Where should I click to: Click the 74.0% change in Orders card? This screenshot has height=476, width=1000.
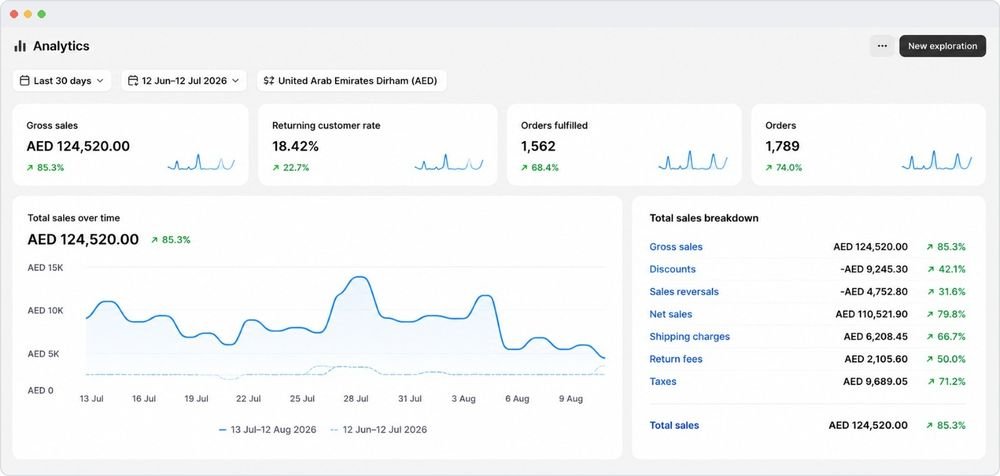point(784,168)
